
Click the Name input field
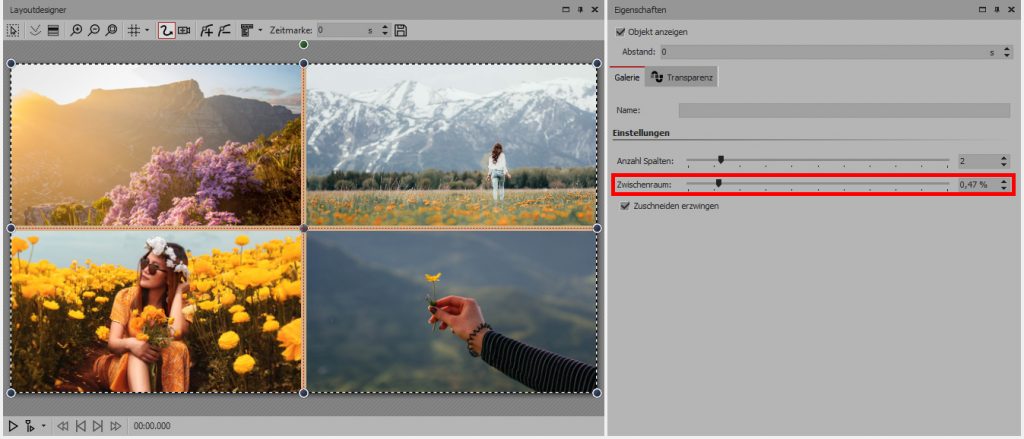click(845, 110)
